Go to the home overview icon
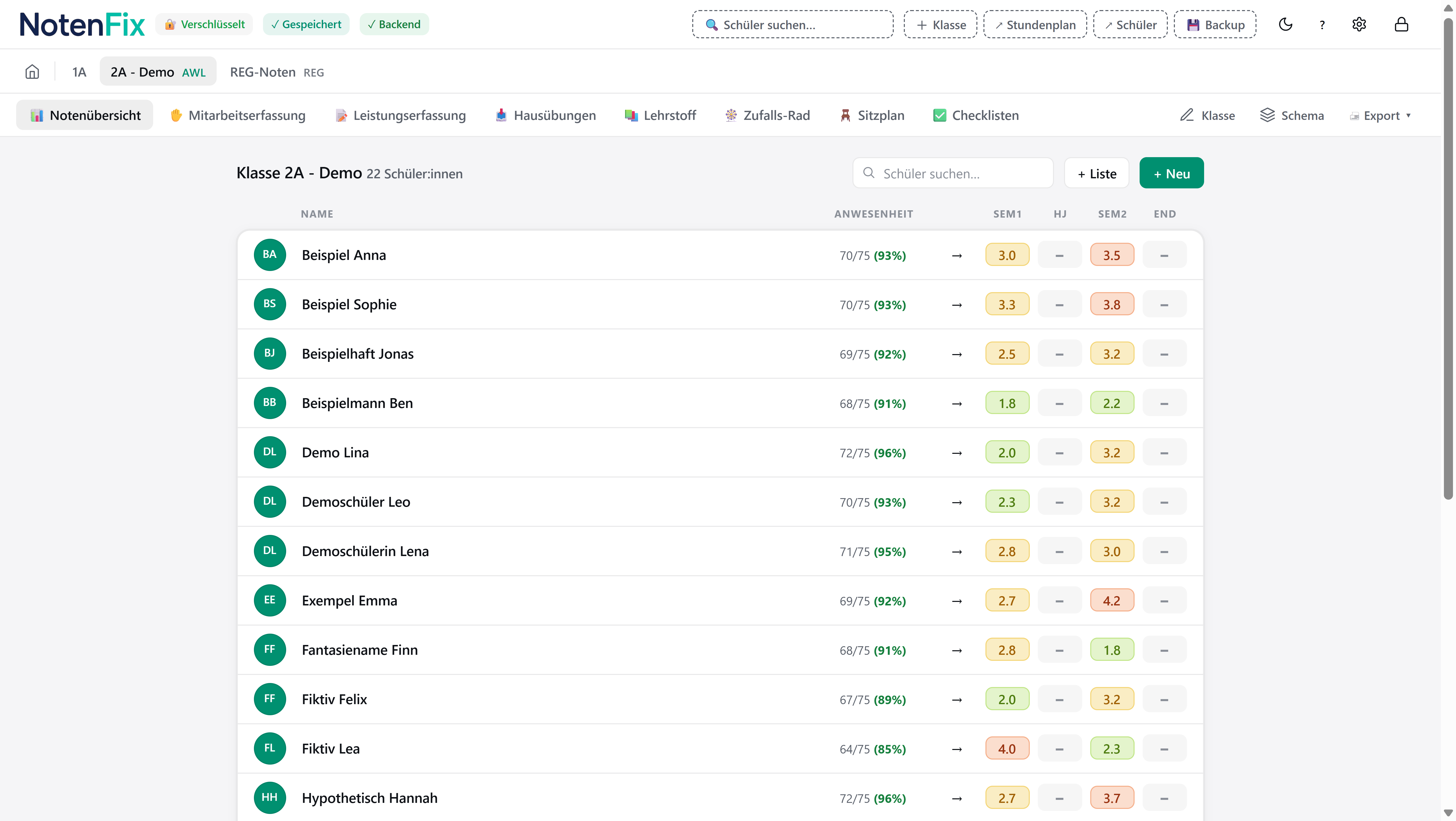 [x=32, y=72]
